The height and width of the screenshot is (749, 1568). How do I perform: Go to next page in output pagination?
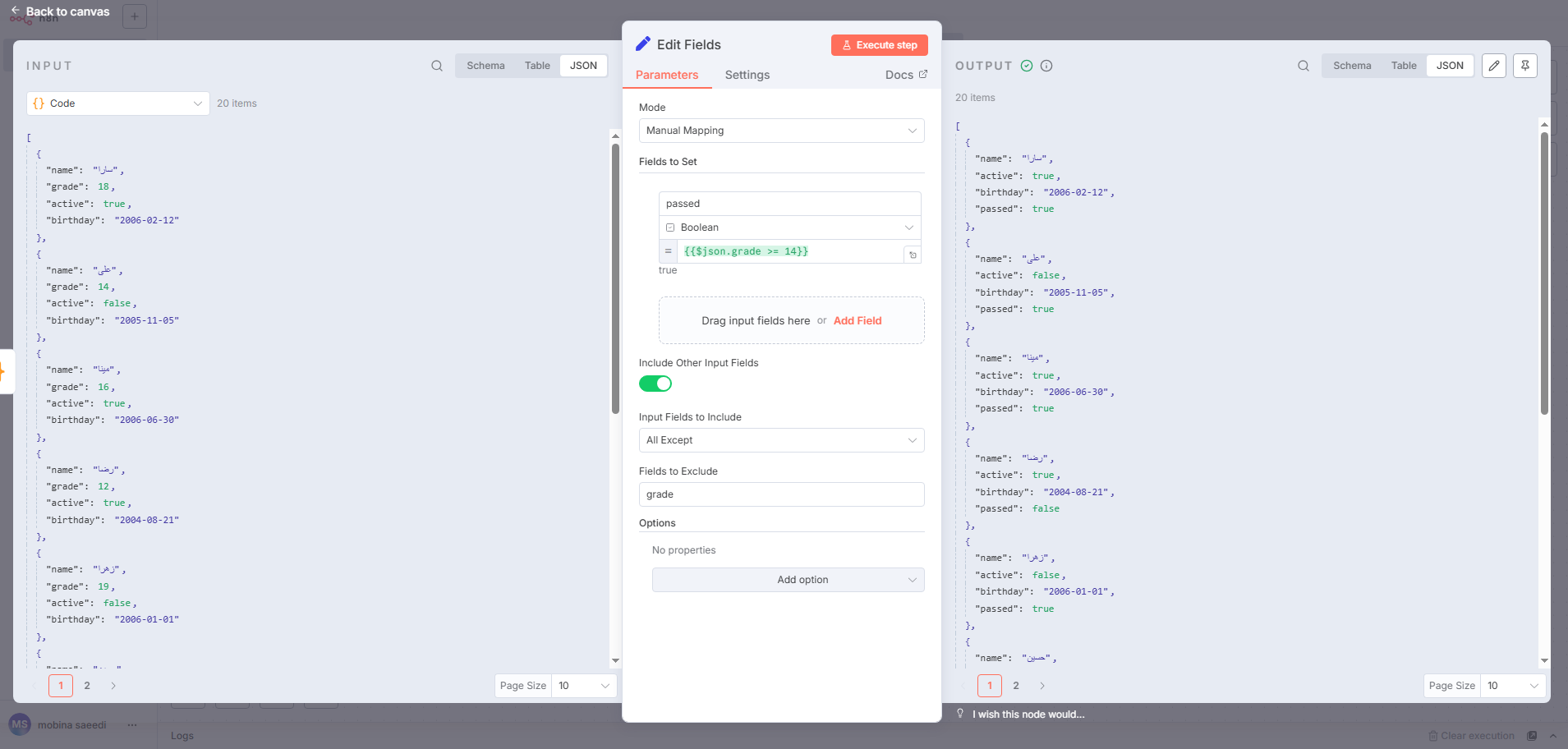coord(1042,686)
